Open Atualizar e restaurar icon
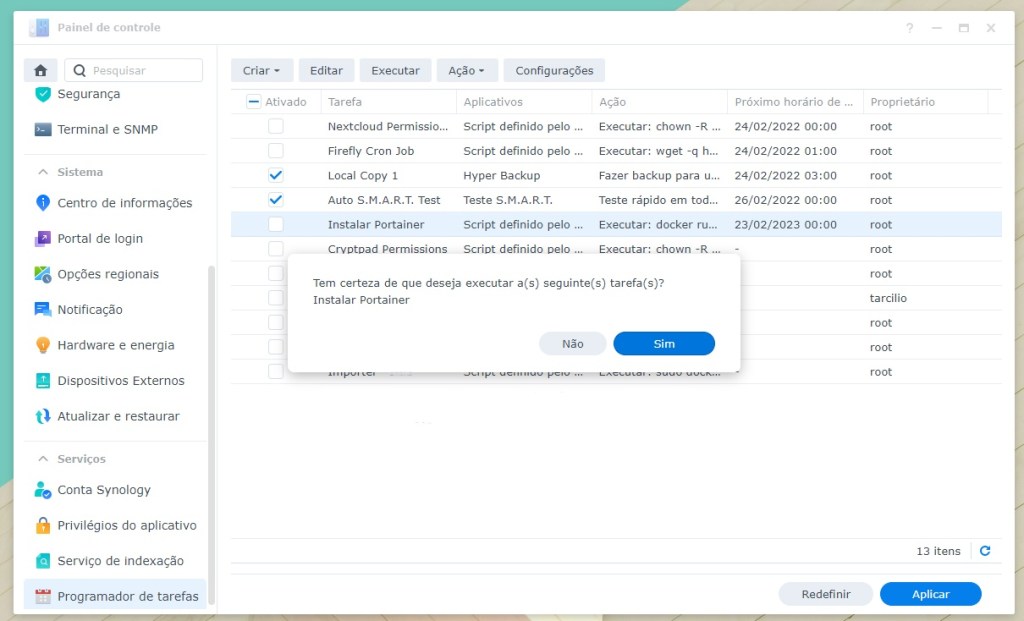This screenshot has height=621, width=1024. [43, 416]
